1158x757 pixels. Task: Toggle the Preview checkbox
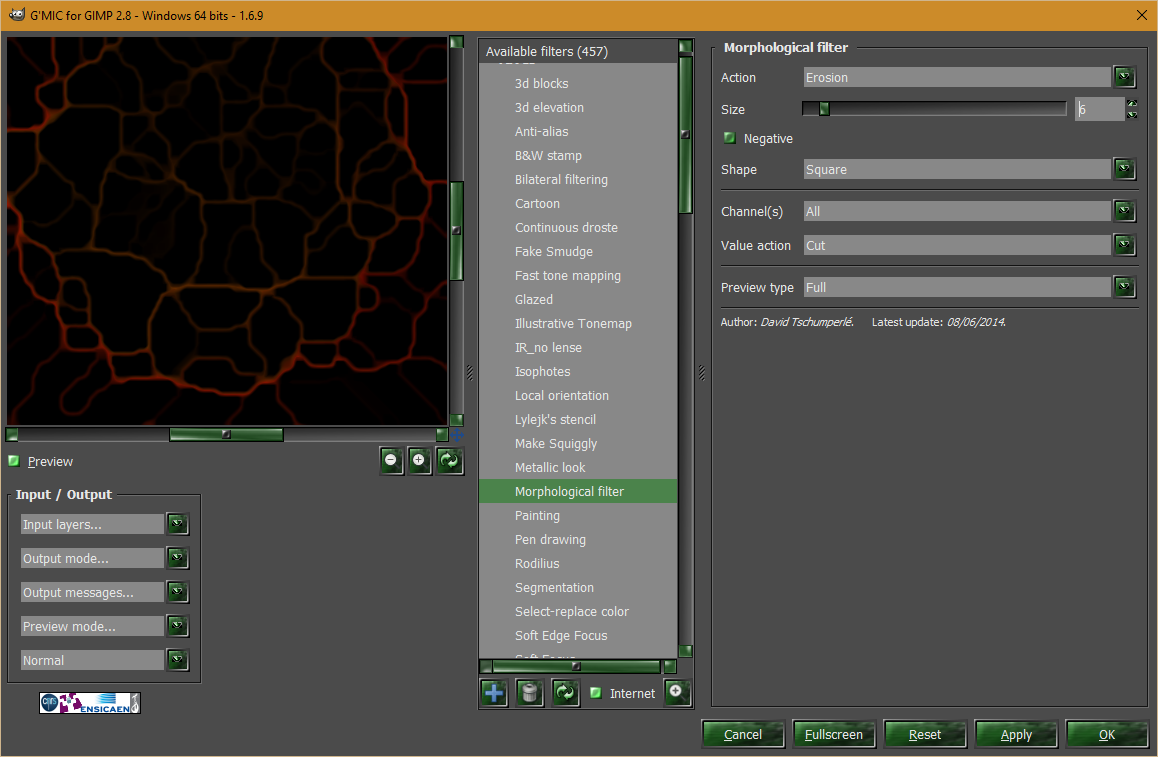coord(14,461)
